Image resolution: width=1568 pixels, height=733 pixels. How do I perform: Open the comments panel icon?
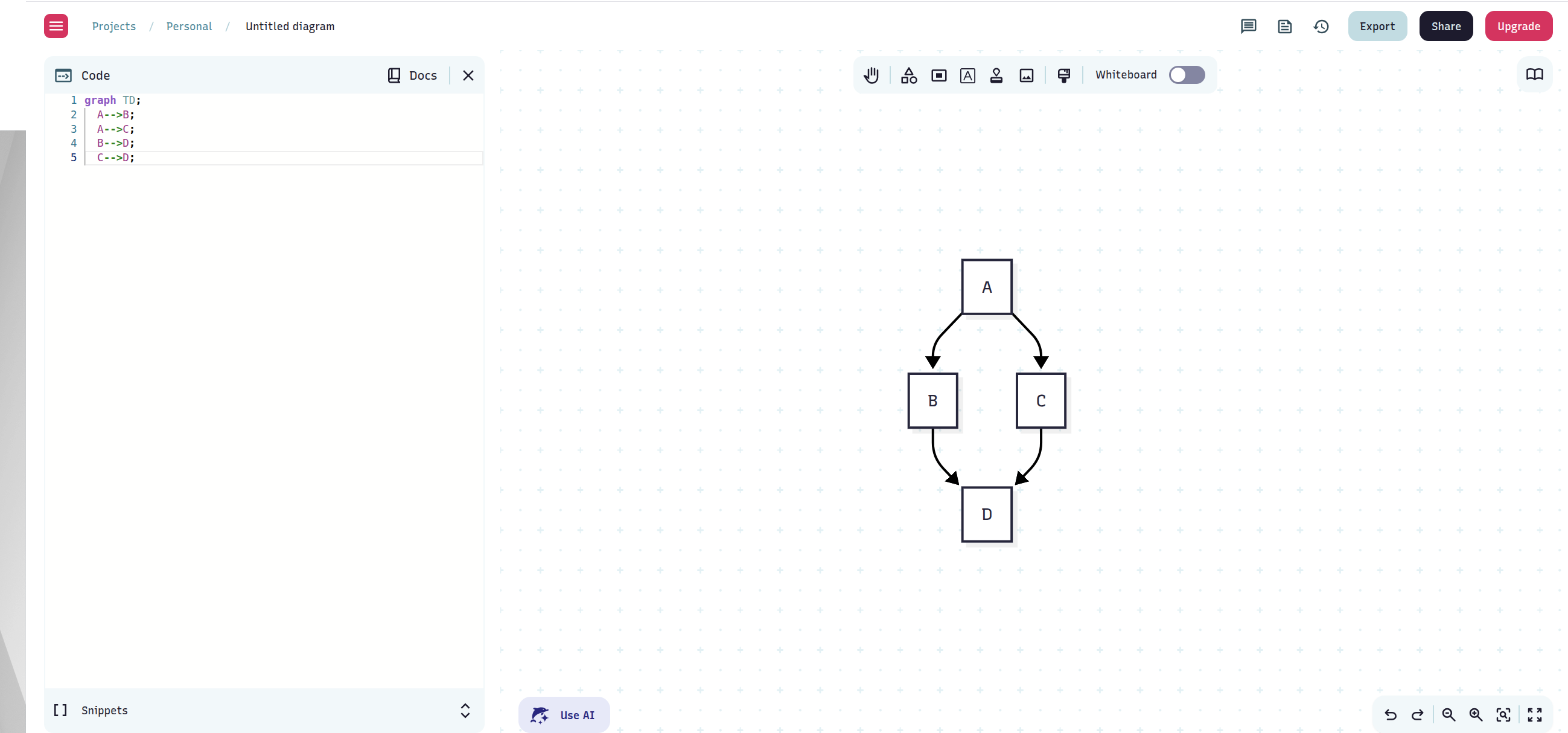1248,26
